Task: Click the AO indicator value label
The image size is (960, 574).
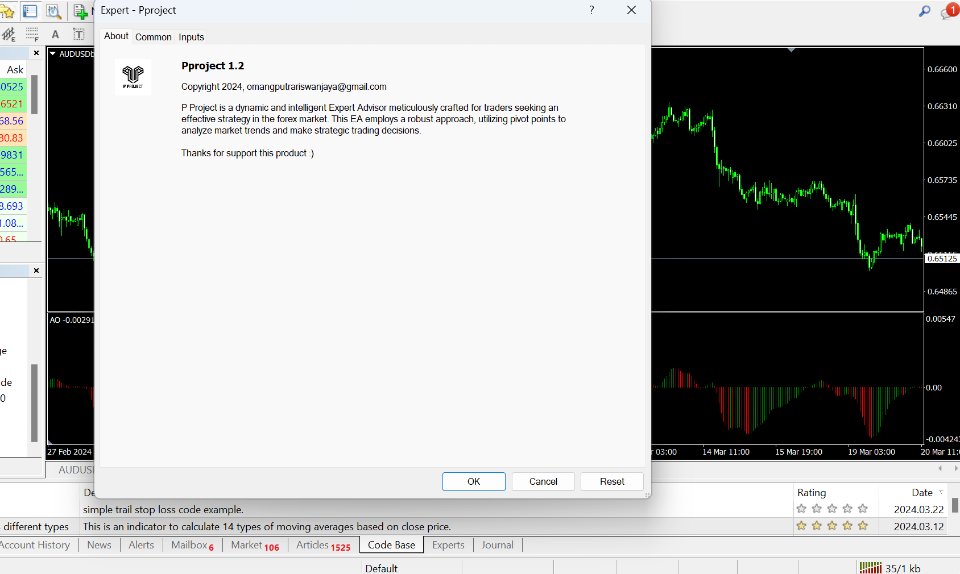Action: coord(72,320)
